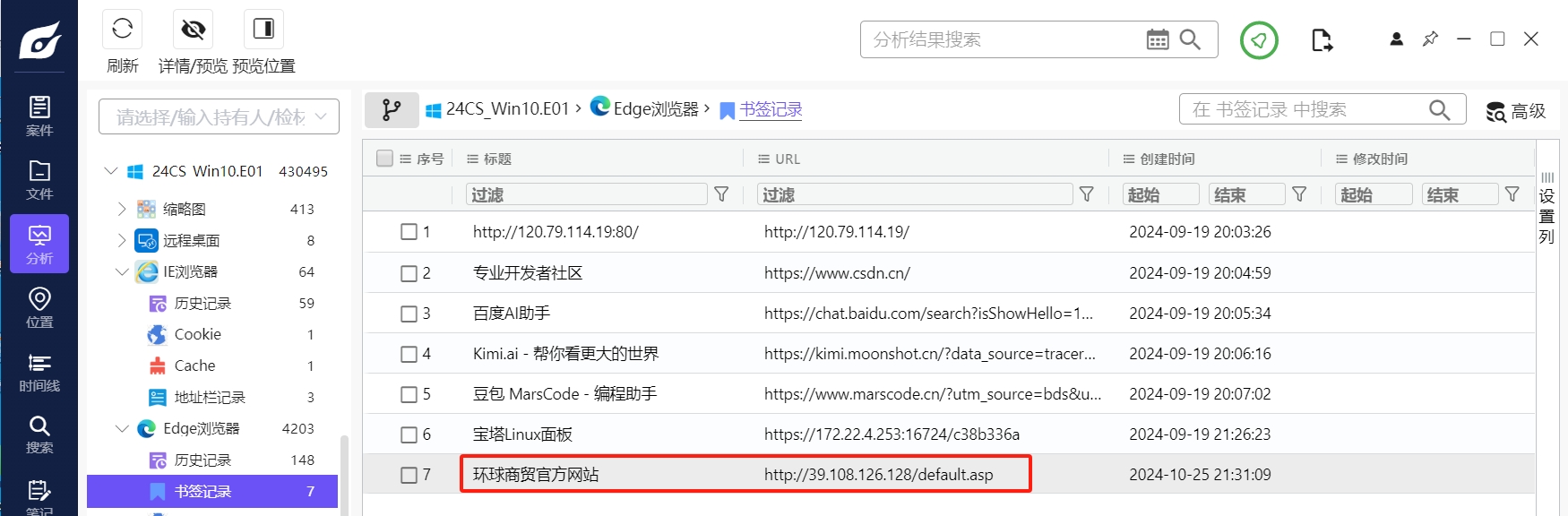
Task: Click the export document icon
Action: pyautogui.click(x=1322, y=40)
